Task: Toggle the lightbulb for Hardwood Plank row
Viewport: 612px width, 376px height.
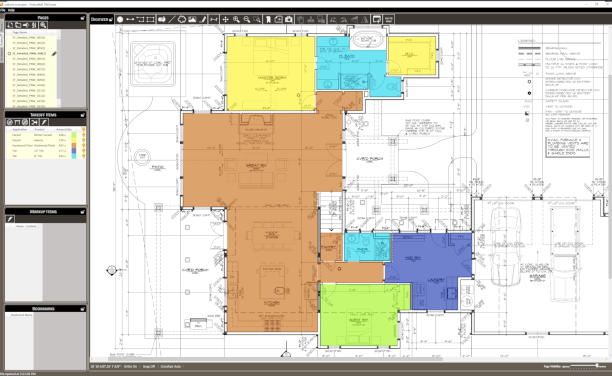Action: [83, 145]
